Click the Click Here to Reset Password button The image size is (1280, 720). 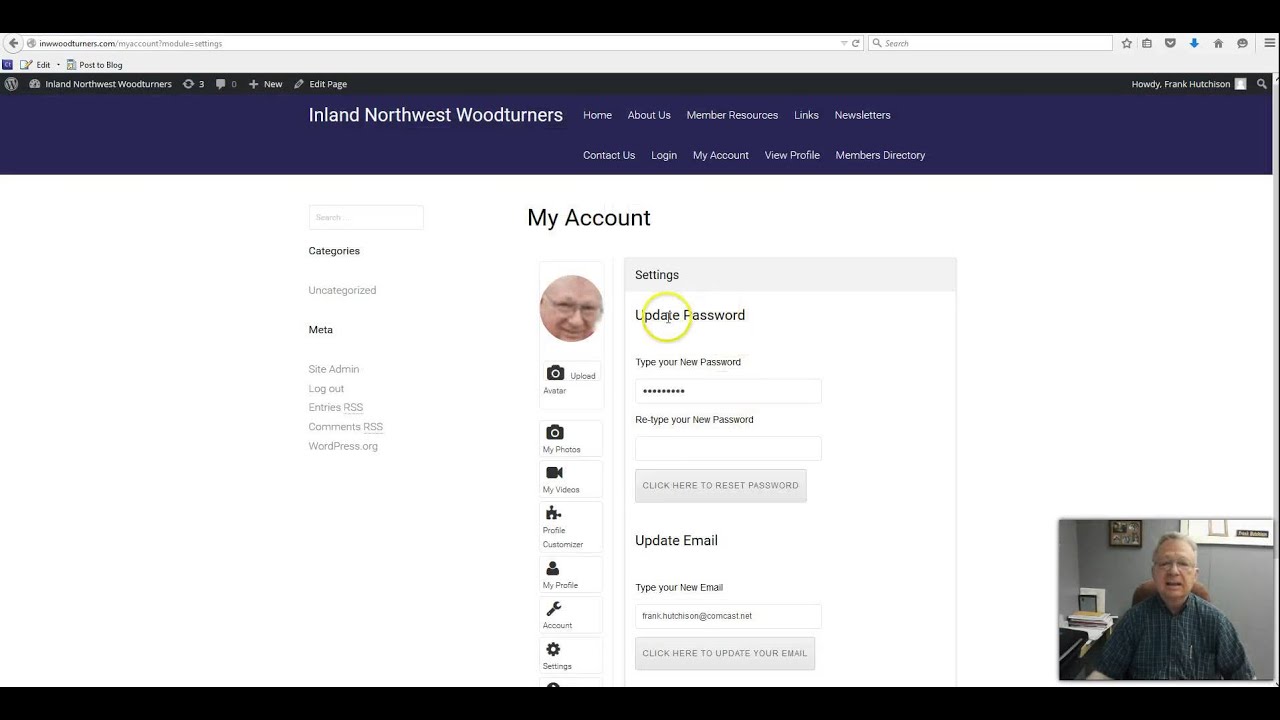point(721,486)
